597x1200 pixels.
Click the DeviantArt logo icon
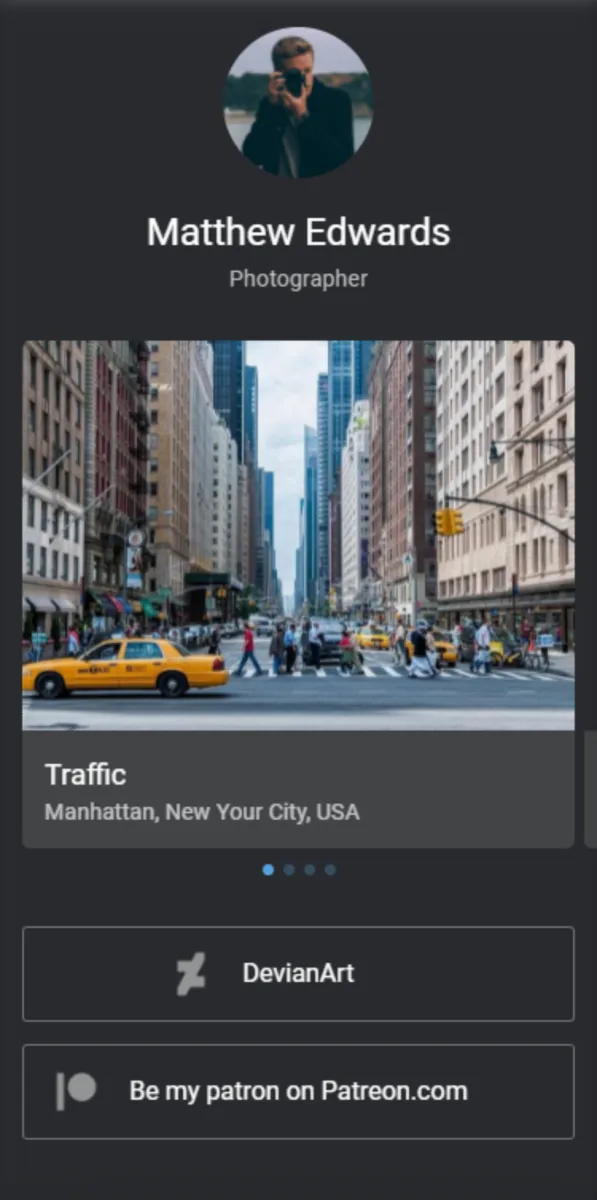click(x=191, y=974)
